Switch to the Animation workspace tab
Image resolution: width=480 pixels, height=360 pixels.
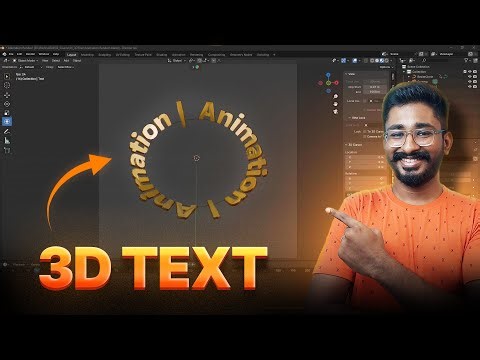coord(179,55)
